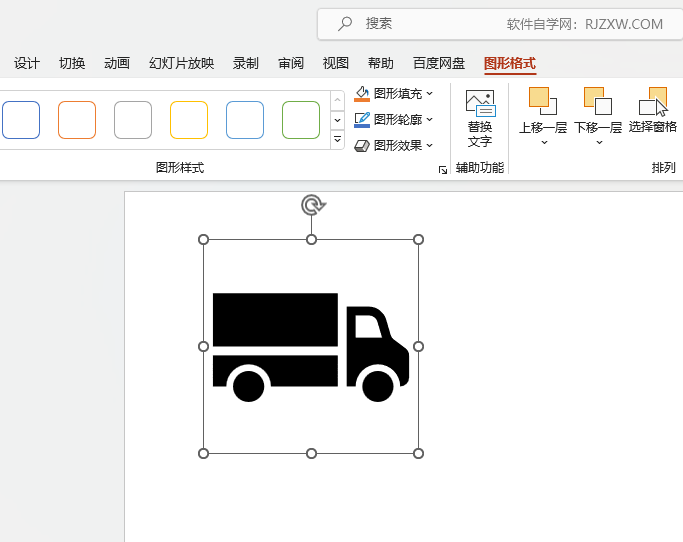683x542 pixels.
Task: Apply the orange outline shape style
Action: coord(77,120)
